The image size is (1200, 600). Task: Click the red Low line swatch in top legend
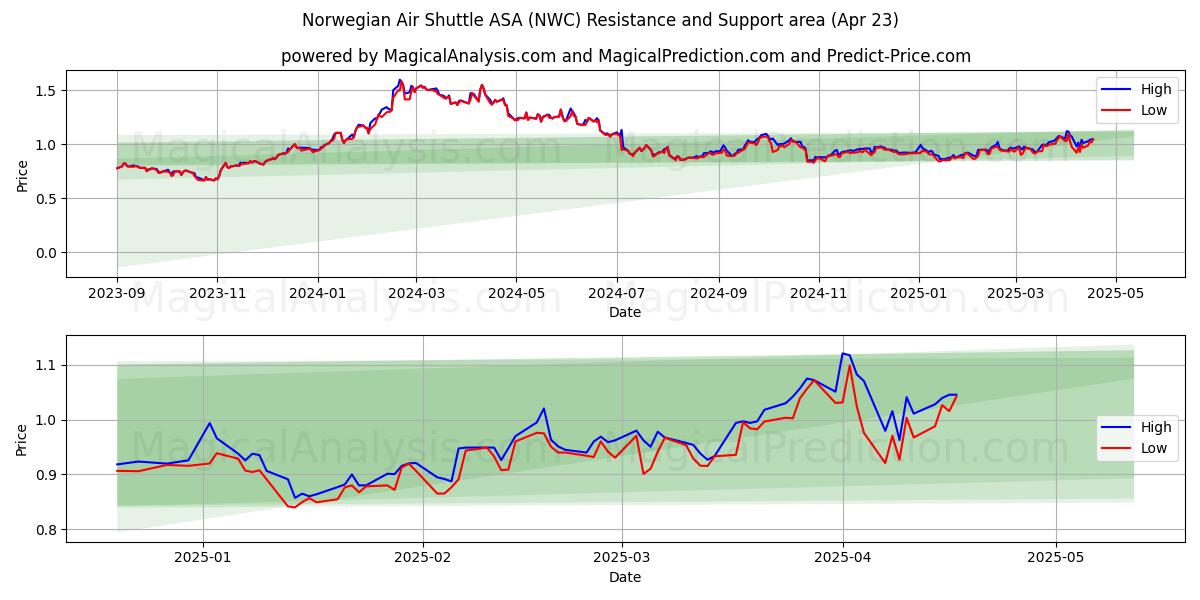coord(1117,111)
